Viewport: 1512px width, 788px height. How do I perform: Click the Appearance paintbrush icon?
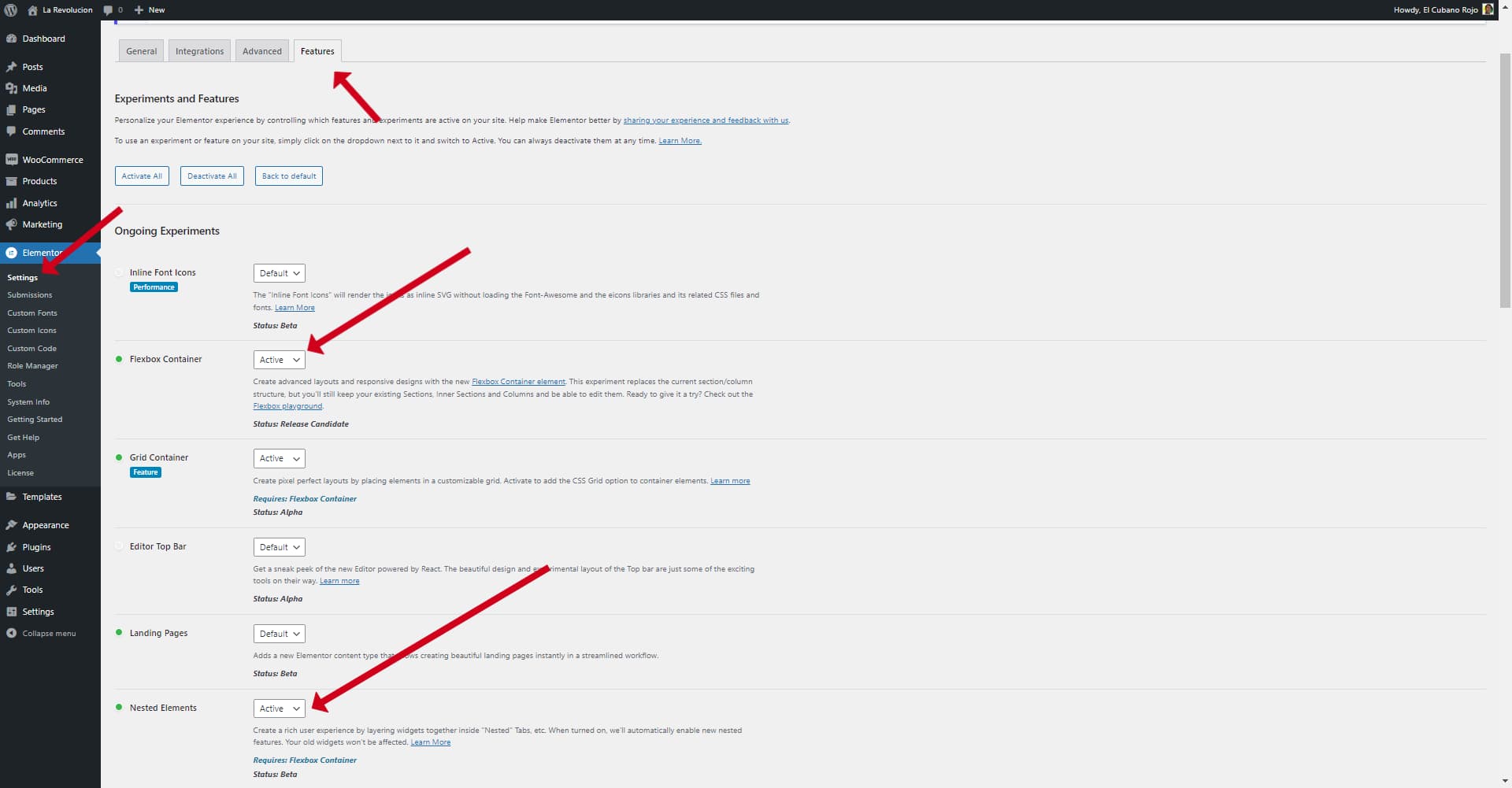[x=11, y=525]
